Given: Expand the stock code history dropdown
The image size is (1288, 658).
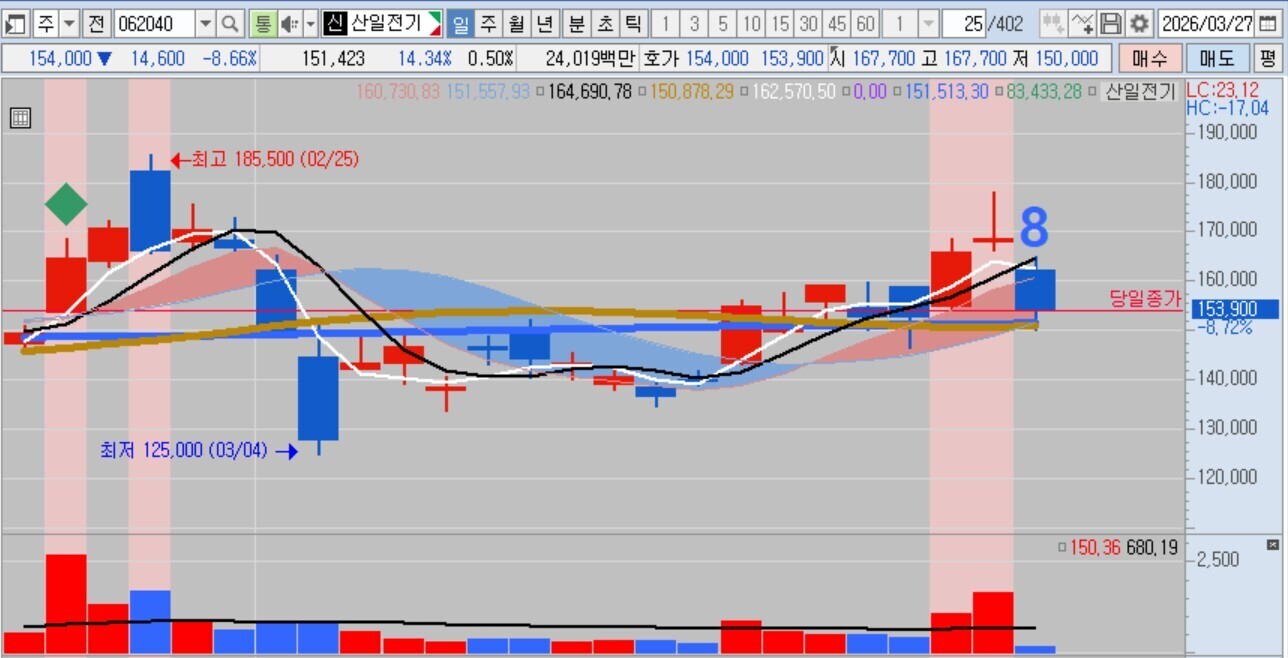Looking at the screenshot, I should pos(205,23).
